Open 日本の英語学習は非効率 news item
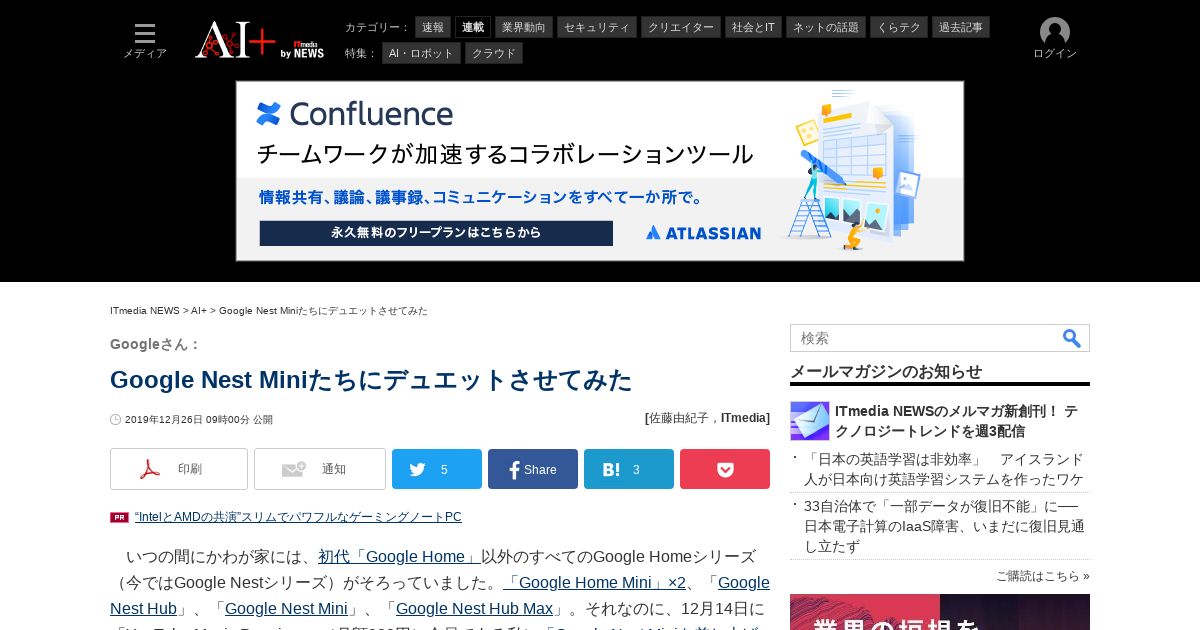Screen dimensions: 1200x630 944,469
